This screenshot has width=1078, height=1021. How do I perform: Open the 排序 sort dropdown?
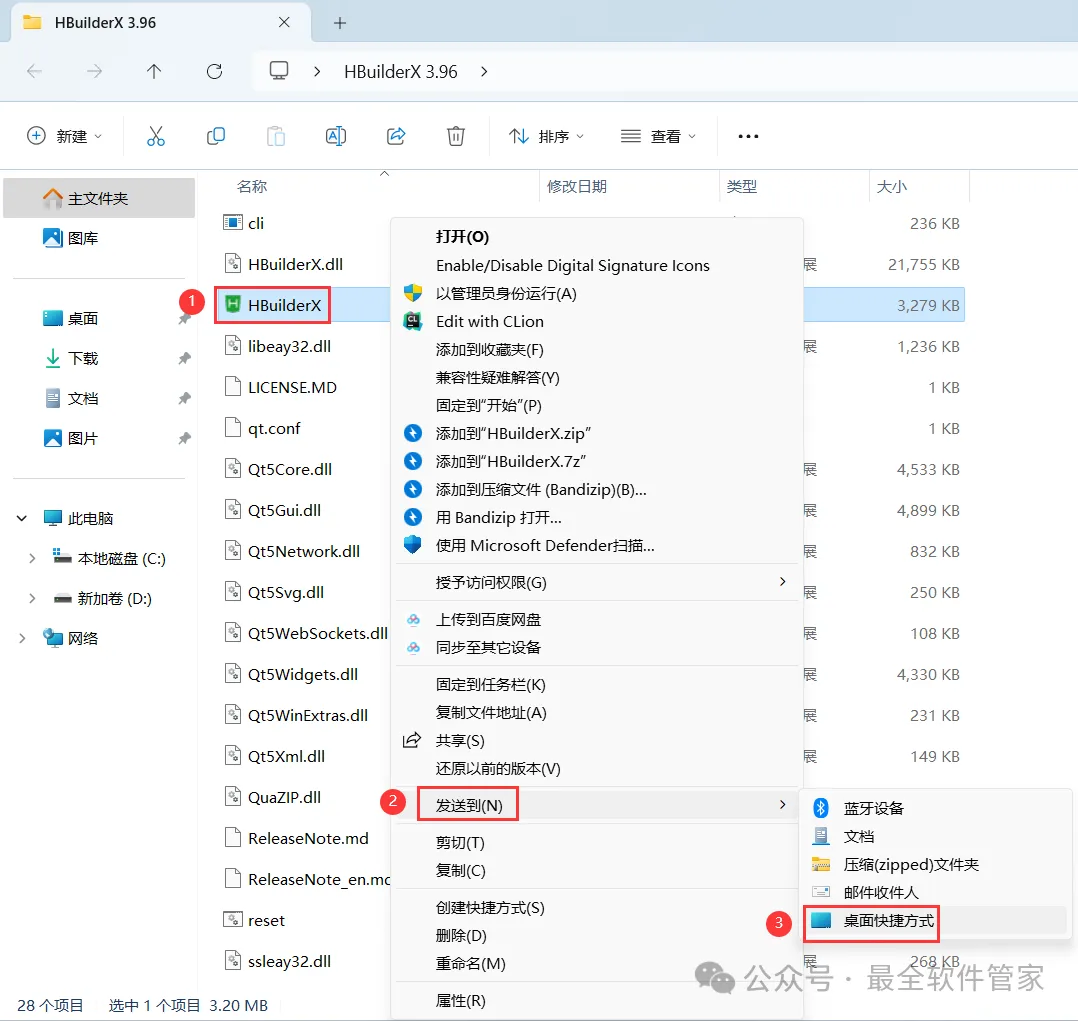(547, 136)
